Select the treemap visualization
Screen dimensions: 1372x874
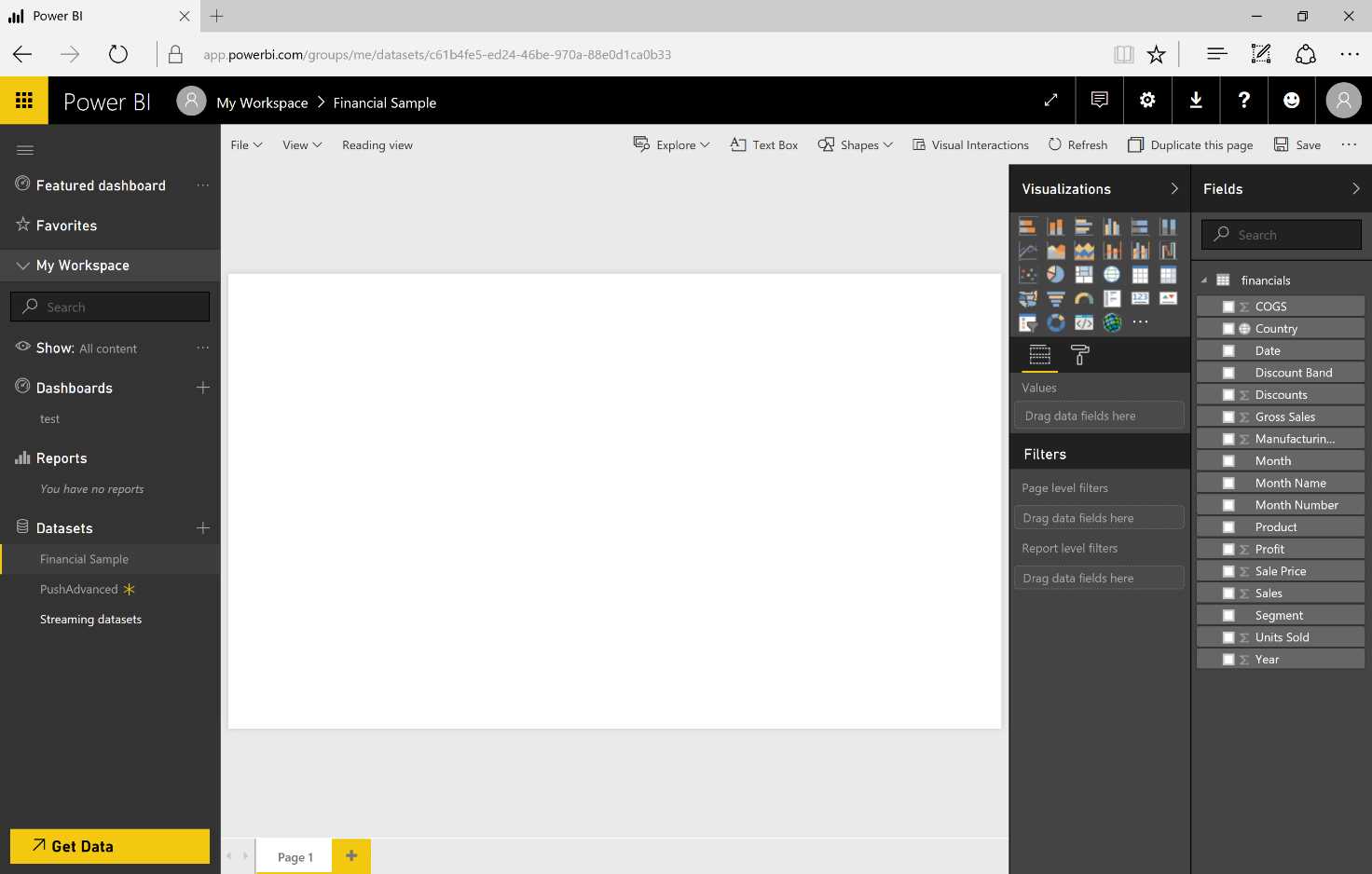tap(1083, 274)
